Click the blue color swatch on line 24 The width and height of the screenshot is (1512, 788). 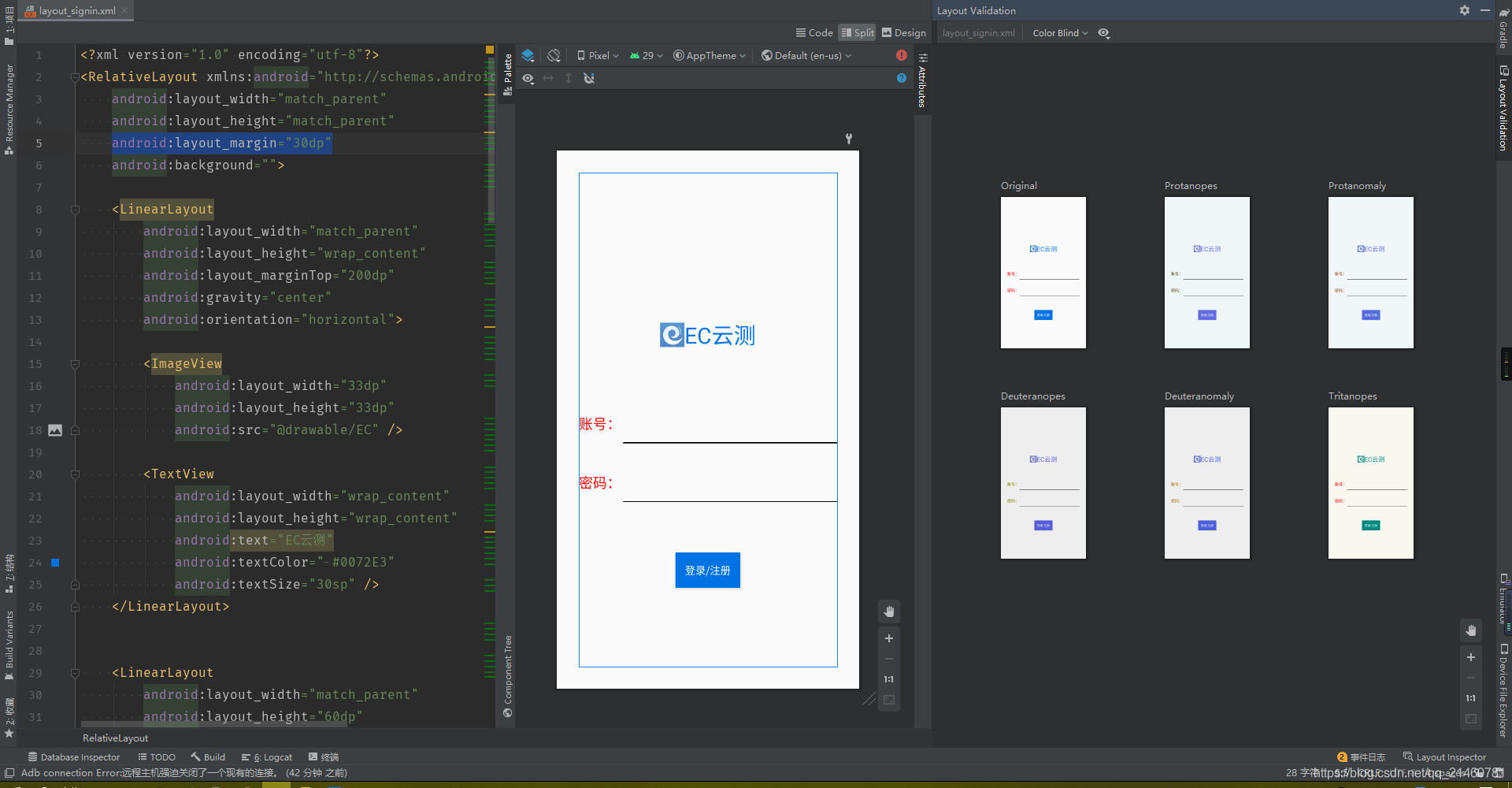[x=55, y=563]
